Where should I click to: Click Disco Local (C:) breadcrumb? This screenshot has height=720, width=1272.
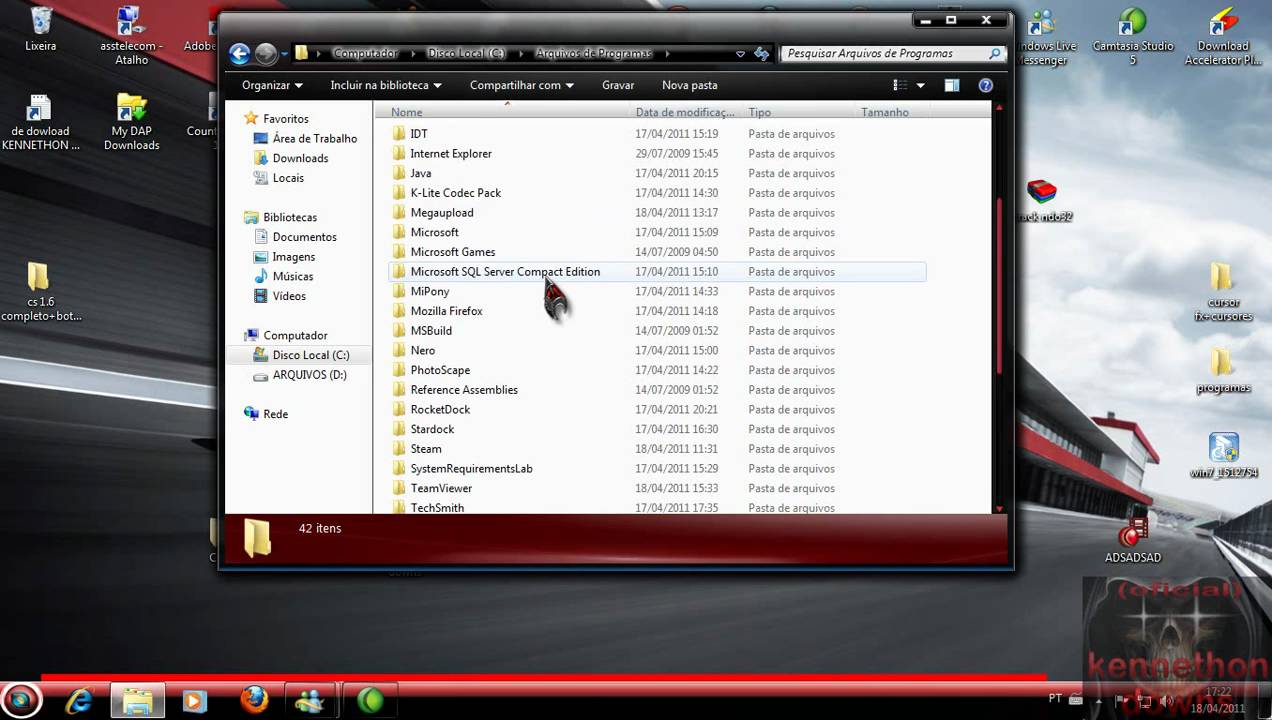point(467,54)
